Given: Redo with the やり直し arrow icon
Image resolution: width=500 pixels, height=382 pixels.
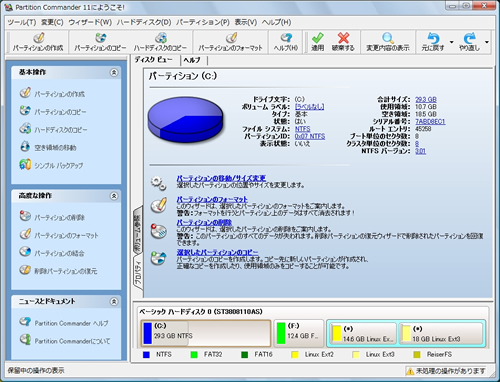Looking at the screenshot, I should coord(469,38).
